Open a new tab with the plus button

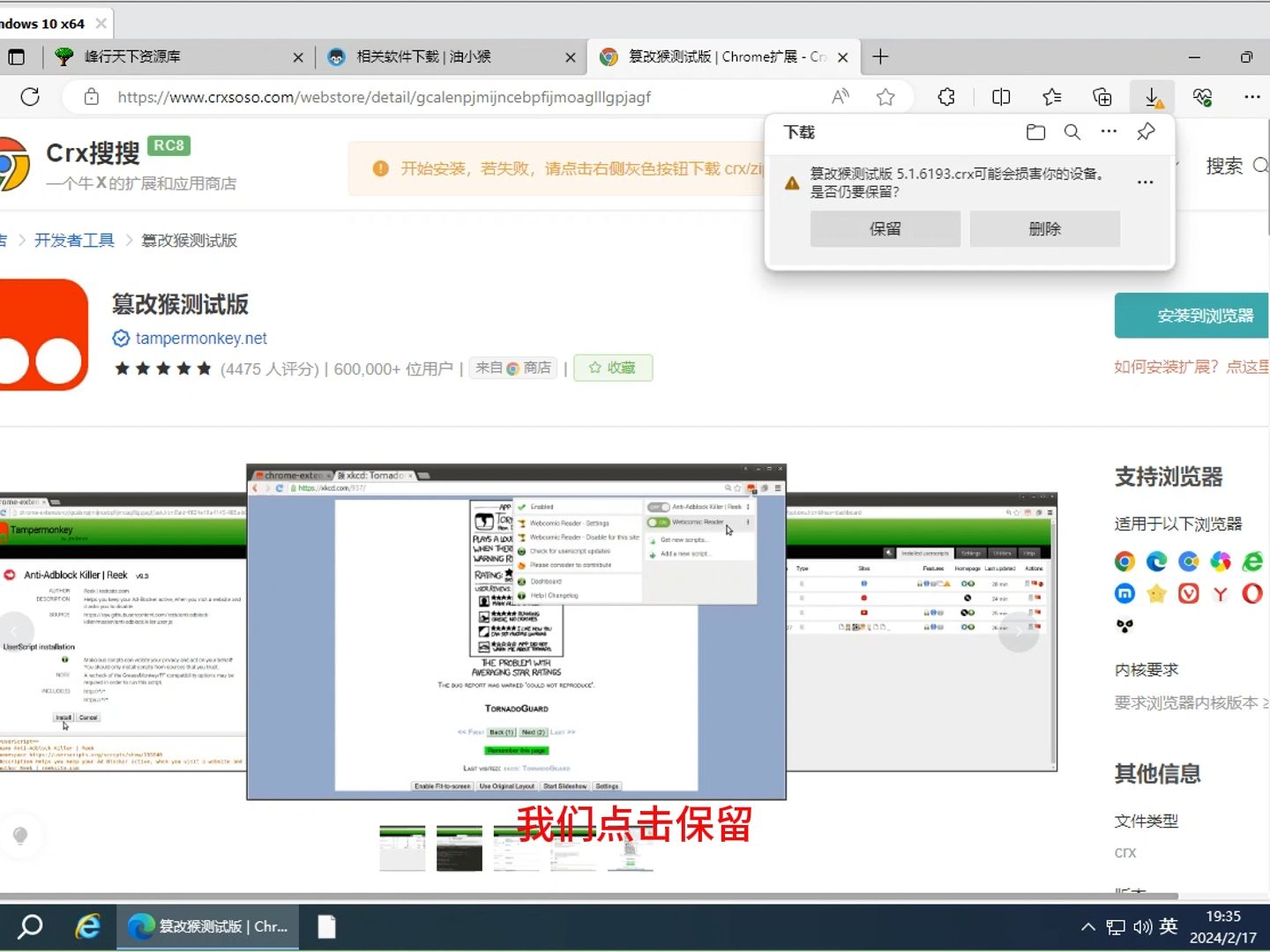coord(880,57)
